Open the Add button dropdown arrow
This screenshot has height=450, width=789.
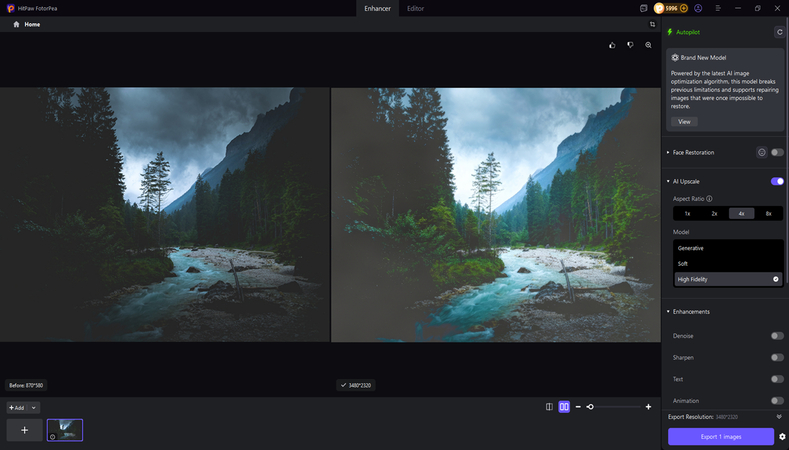(x=34, y=408)
